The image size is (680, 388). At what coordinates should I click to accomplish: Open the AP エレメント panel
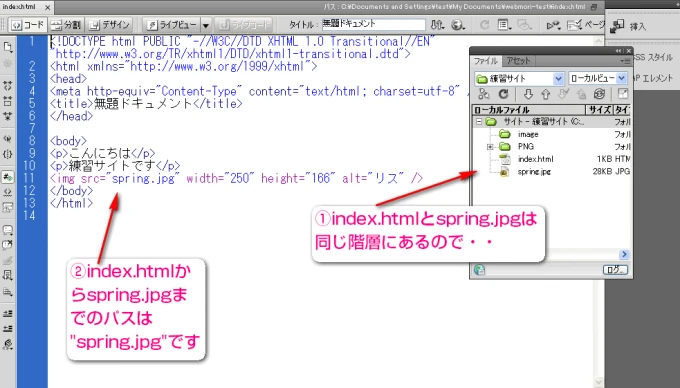[x=653, y=78]
